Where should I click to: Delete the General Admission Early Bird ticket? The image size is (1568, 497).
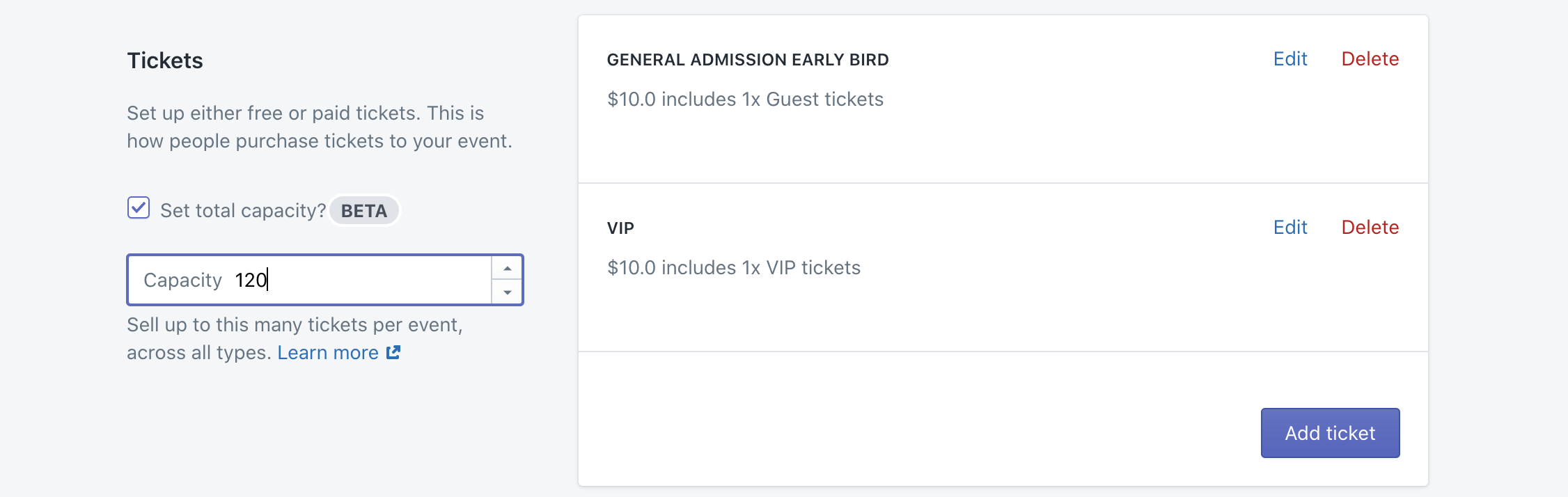pyautogui.click(x=1370, y=59)
